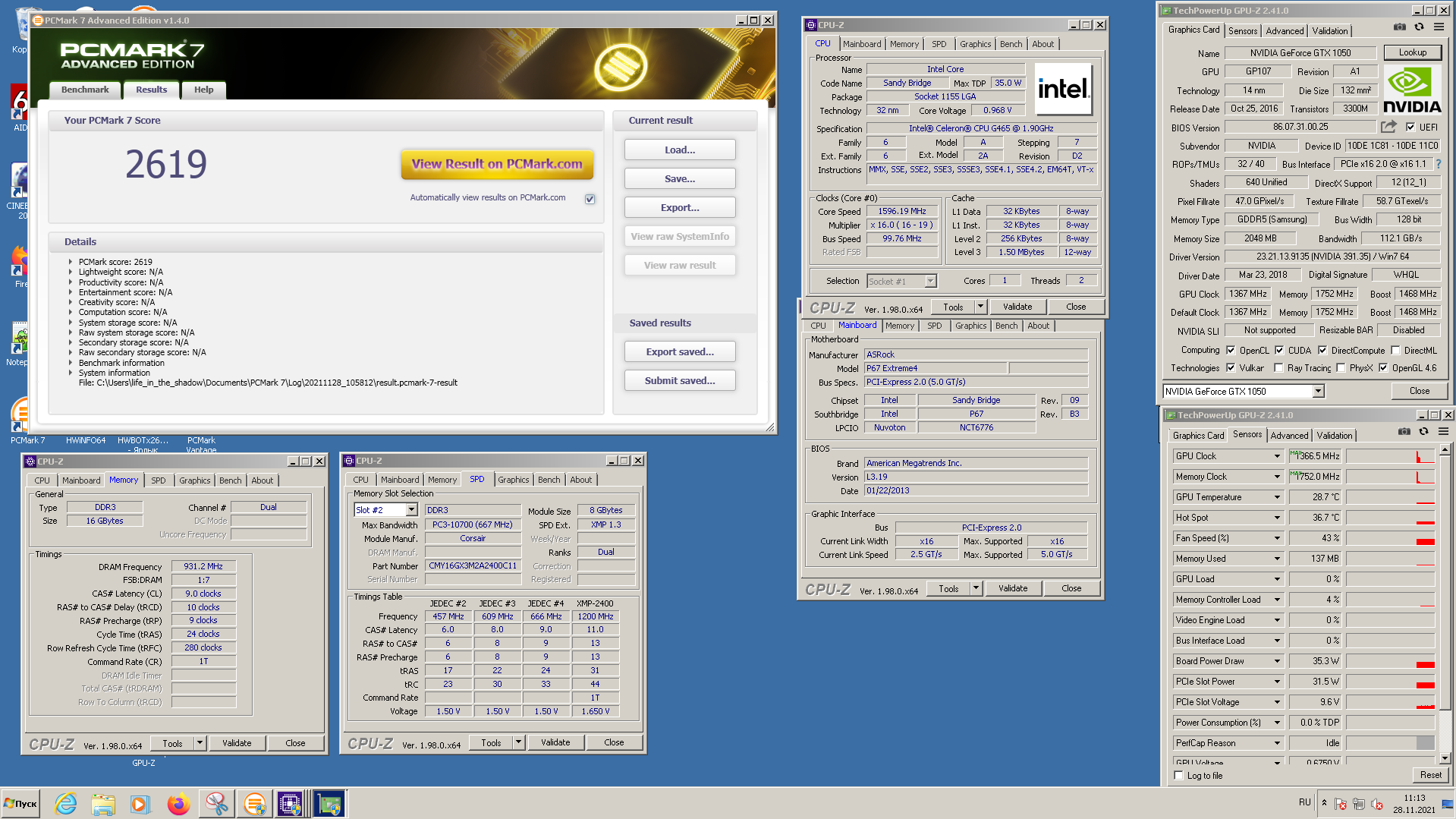Open Validation tab in top GPU-Z window

tap(1330, 31)
